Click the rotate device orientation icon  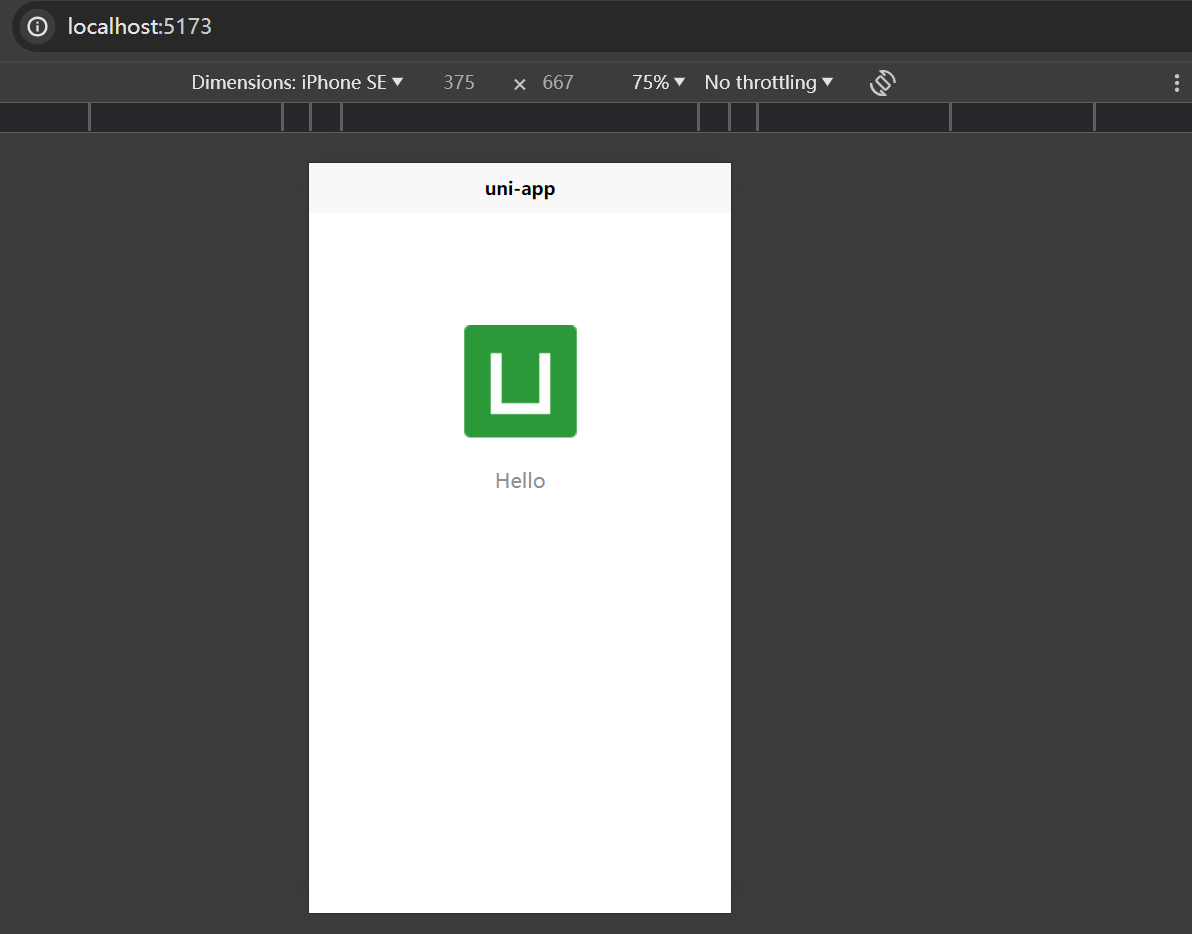[882, 83]
